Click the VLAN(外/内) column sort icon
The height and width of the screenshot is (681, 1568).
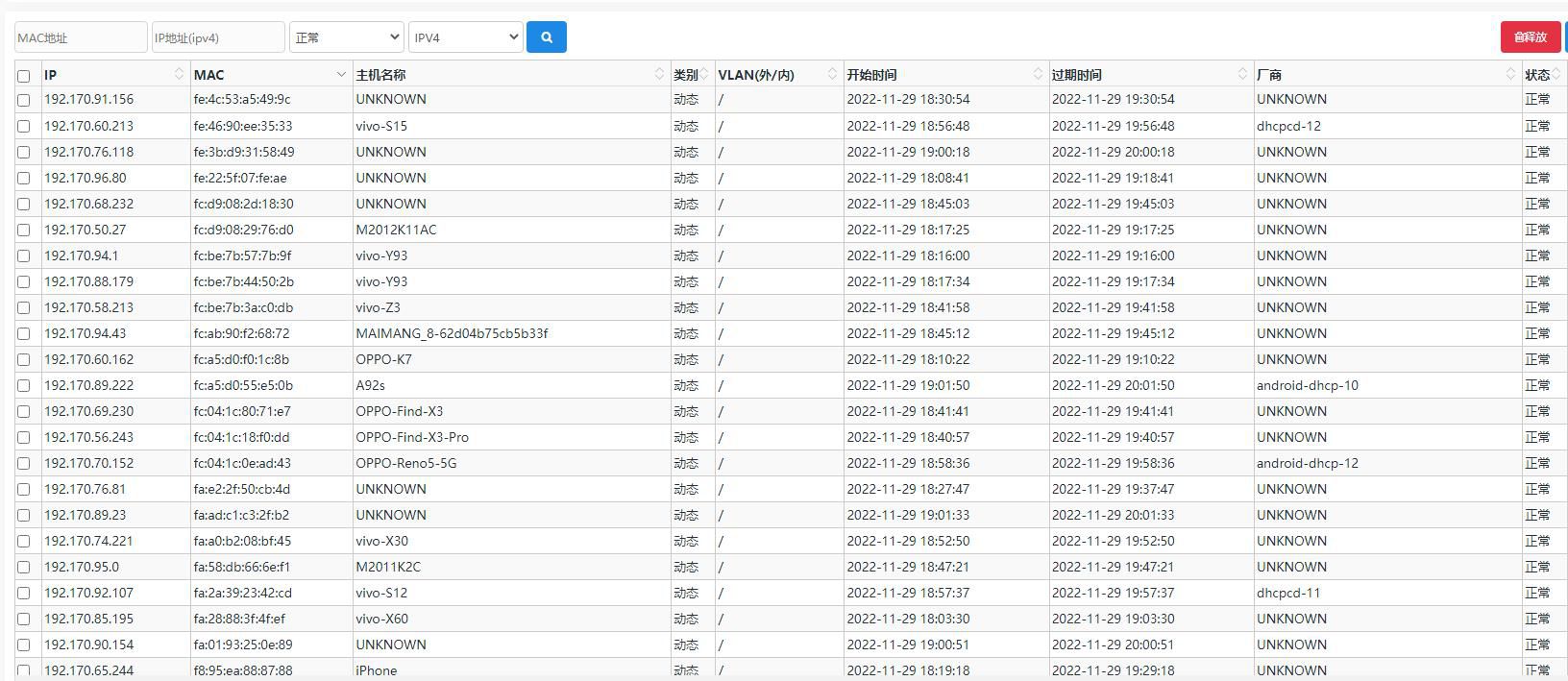832,74
